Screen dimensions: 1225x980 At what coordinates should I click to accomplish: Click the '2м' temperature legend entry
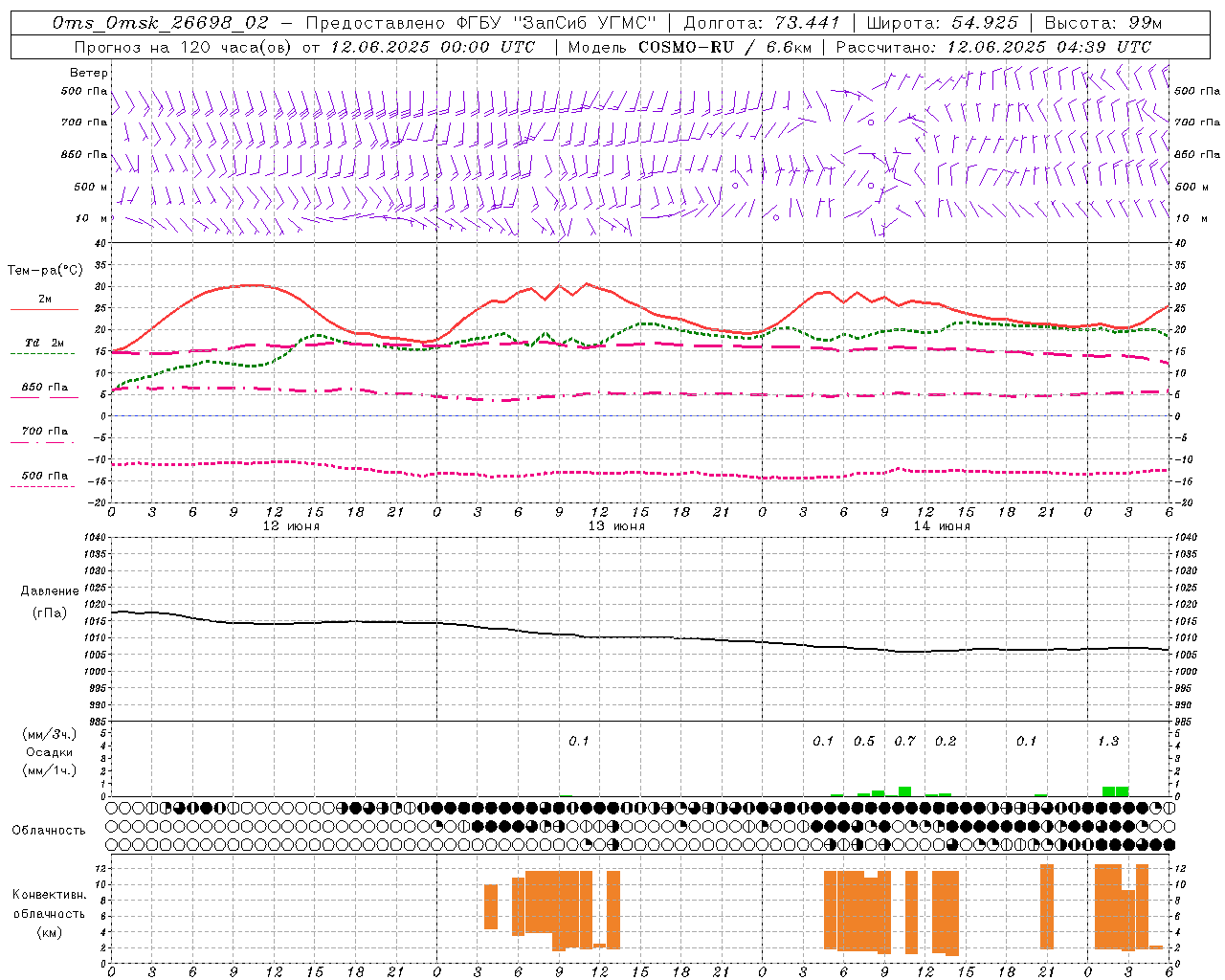click(x=45, y=300)
